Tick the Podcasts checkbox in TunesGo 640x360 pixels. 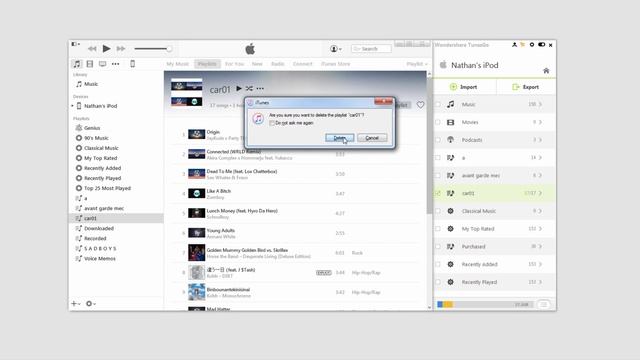[x=438, y=140]
